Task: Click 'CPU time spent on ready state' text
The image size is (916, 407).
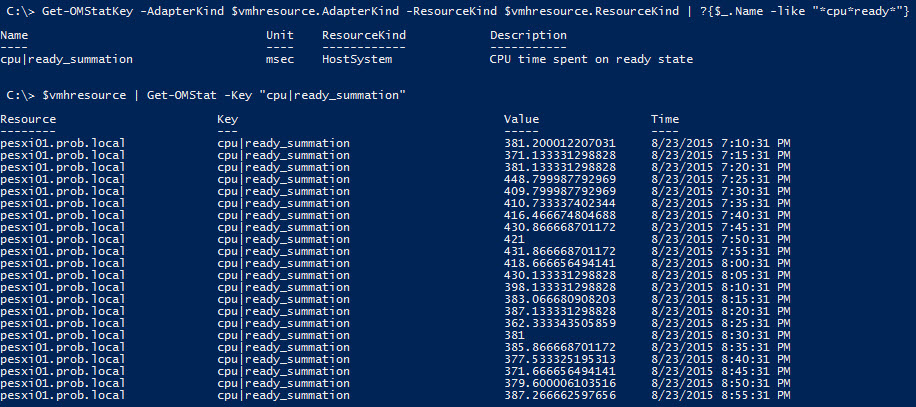Action: click(x=591, y=59)
